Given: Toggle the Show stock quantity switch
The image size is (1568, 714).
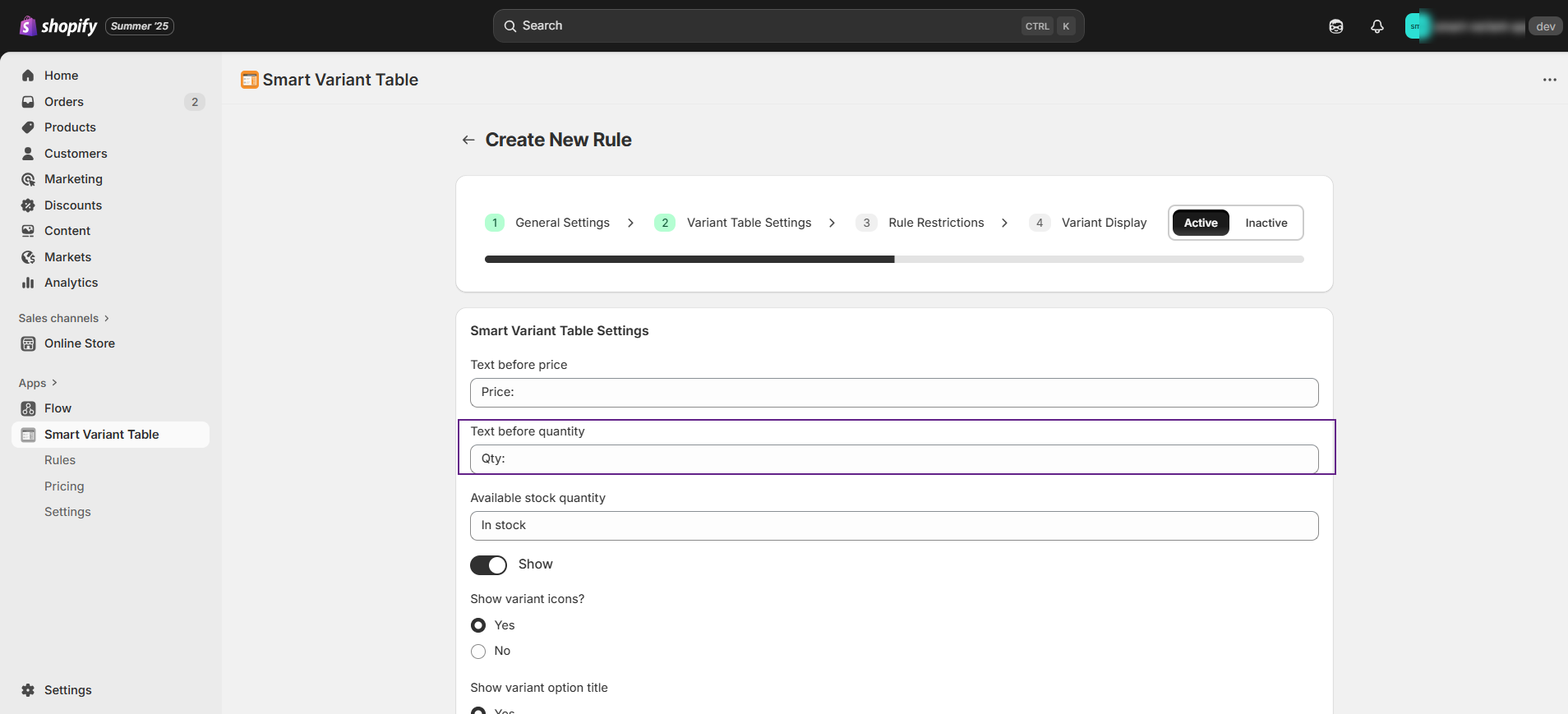Looking at the screenshot, I should (x=488, y=565).
